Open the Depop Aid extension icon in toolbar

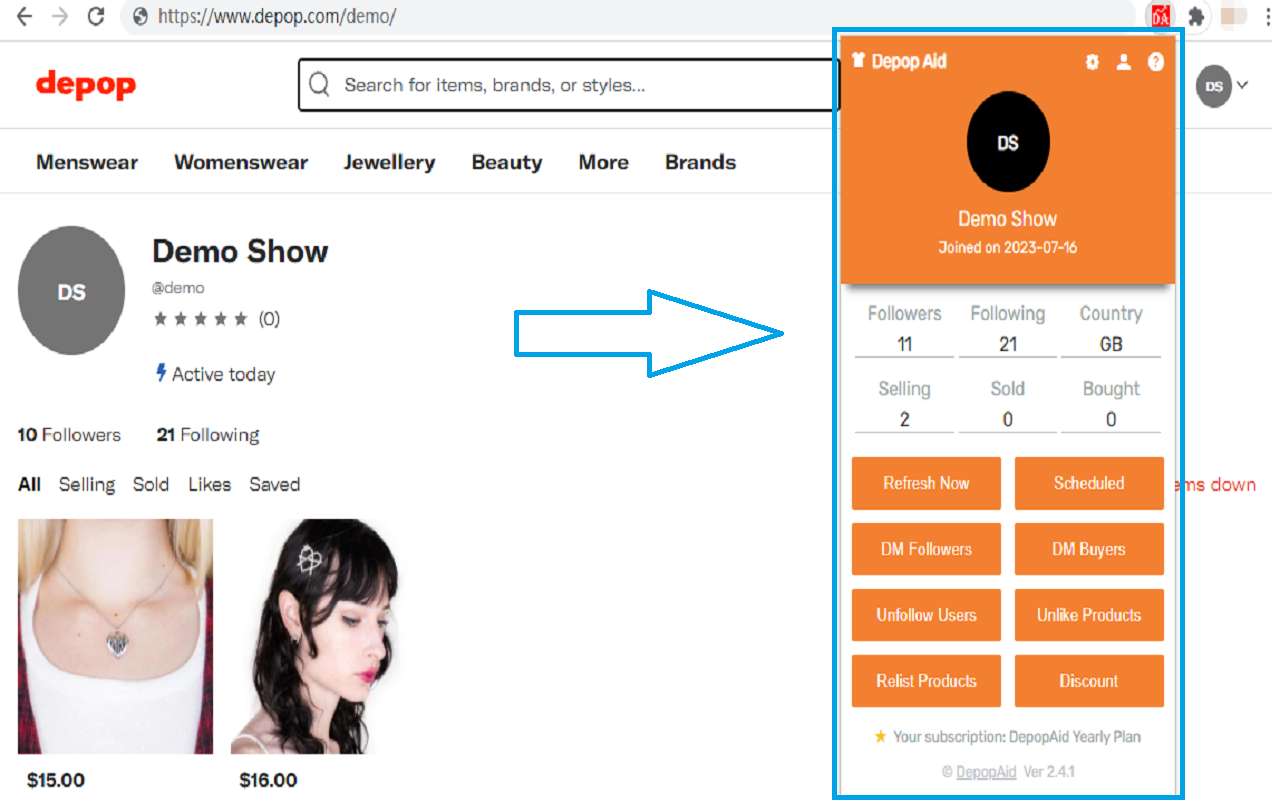[1160, 16]
